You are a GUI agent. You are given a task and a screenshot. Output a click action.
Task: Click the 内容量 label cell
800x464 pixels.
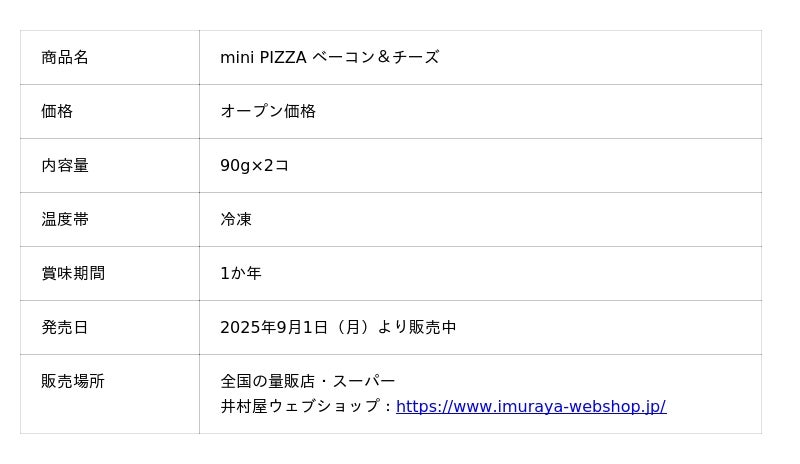[x=65, y=165]
